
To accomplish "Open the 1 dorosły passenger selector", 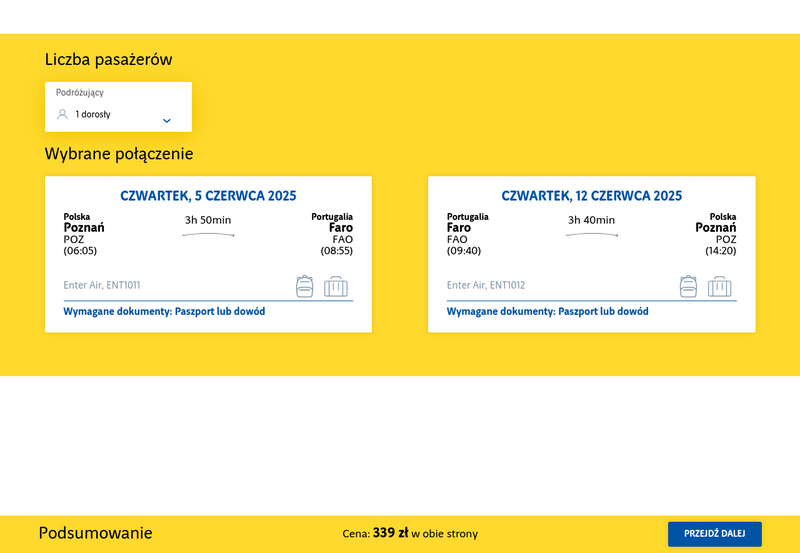I will pos(118,107).
